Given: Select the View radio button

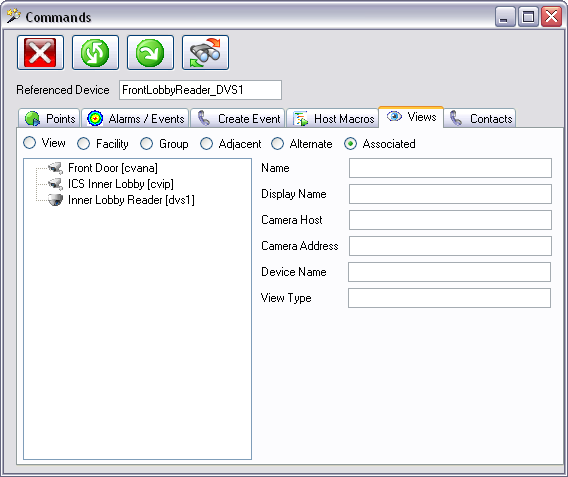Looking at the screenshot, I should tap(29, 143).
